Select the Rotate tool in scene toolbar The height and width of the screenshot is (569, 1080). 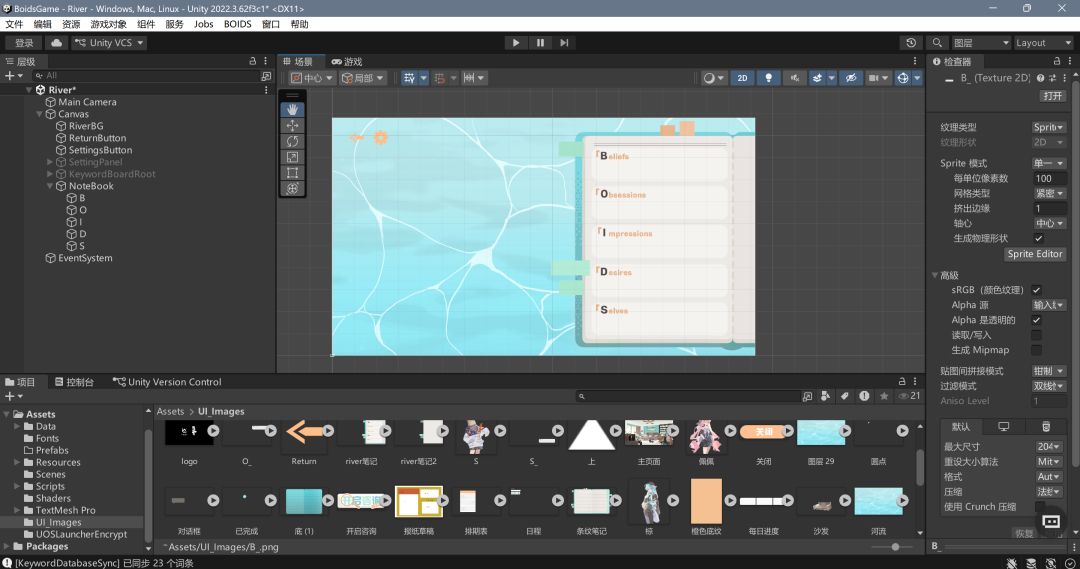pyautogui.click(x=292, y=141)
